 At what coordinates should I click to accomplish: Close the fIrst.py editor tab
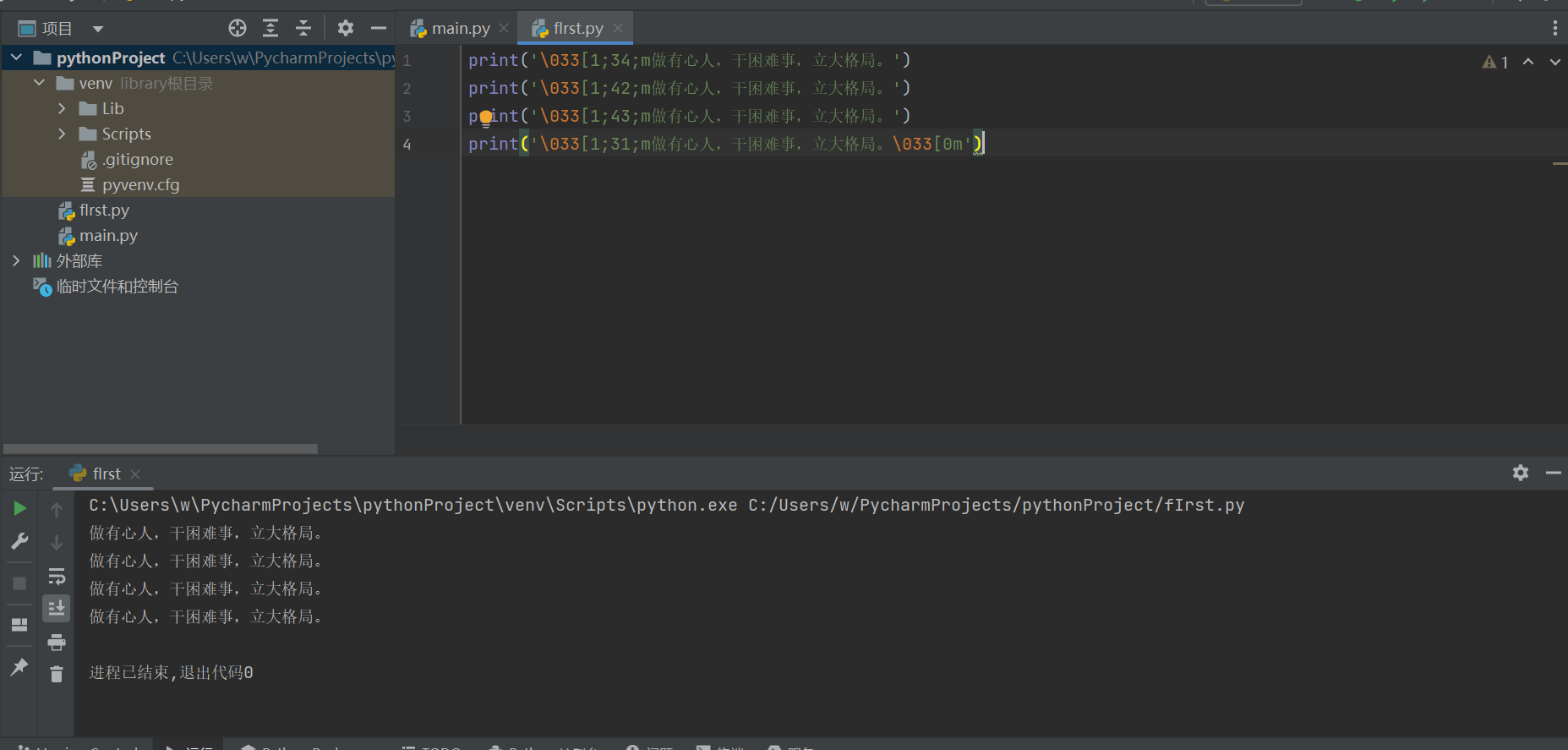[x=618, y=29]
